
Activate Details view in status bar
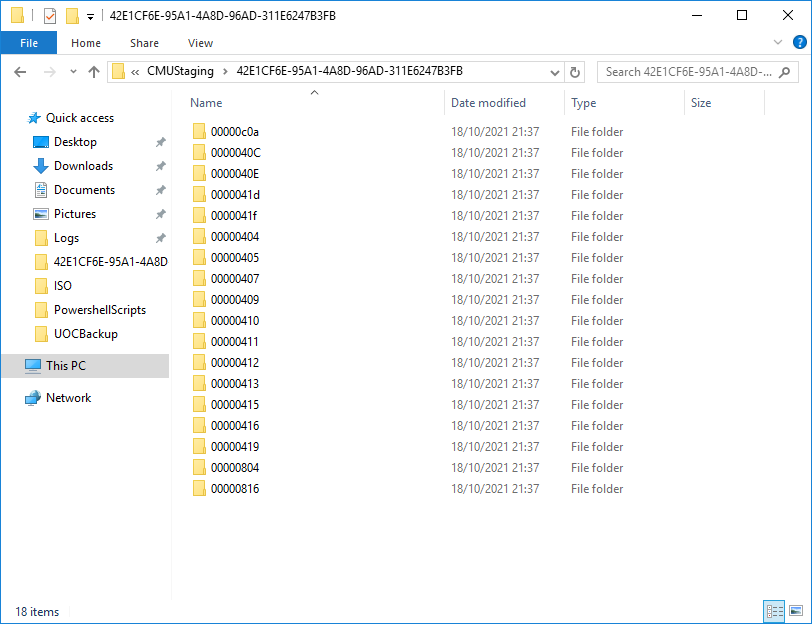[774, 611]
